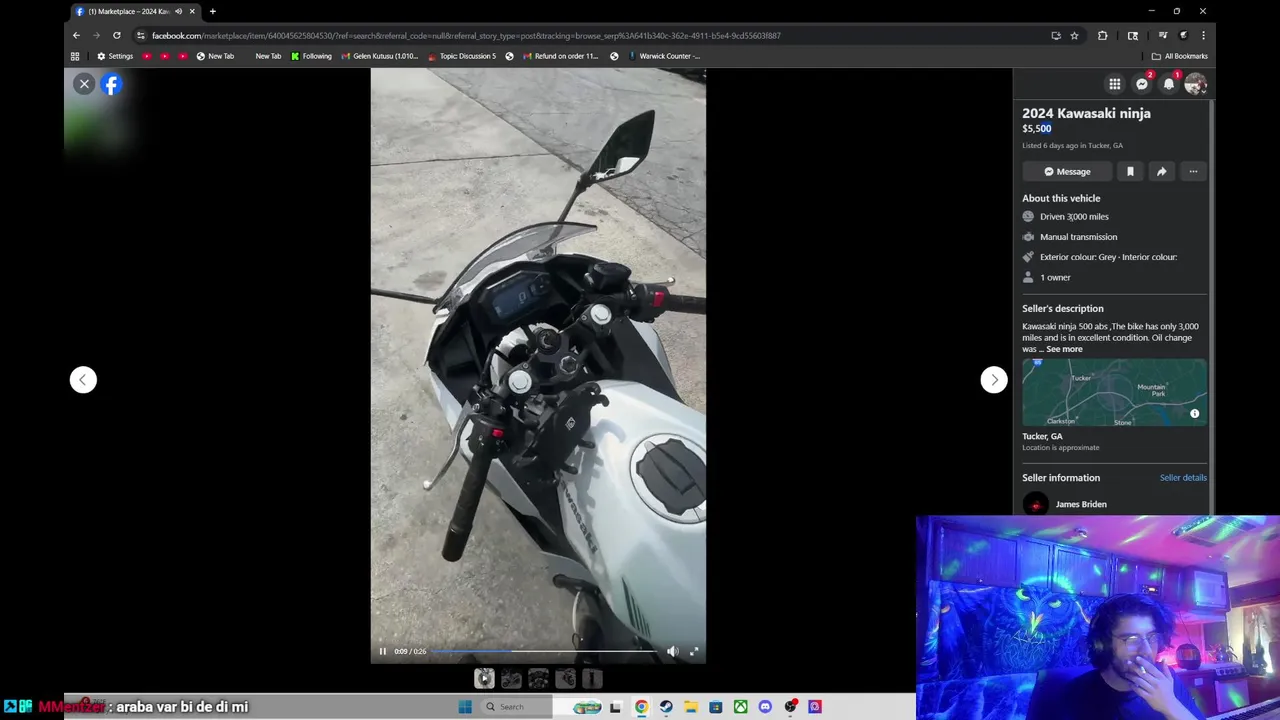Mute the Marketplace tab audio

point(179,11)
